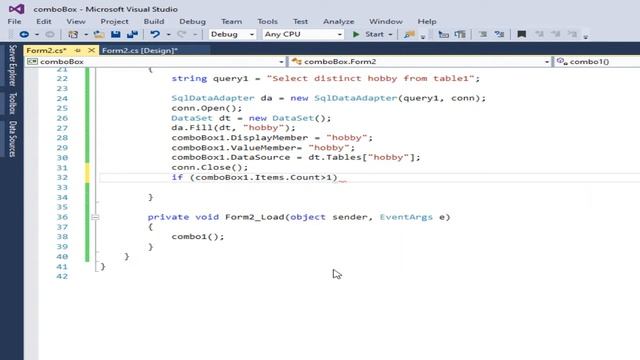Click 'comboBox1.DisplayMember' on line 28
This screenshot has width=640, height=360.
coord(240,138)
